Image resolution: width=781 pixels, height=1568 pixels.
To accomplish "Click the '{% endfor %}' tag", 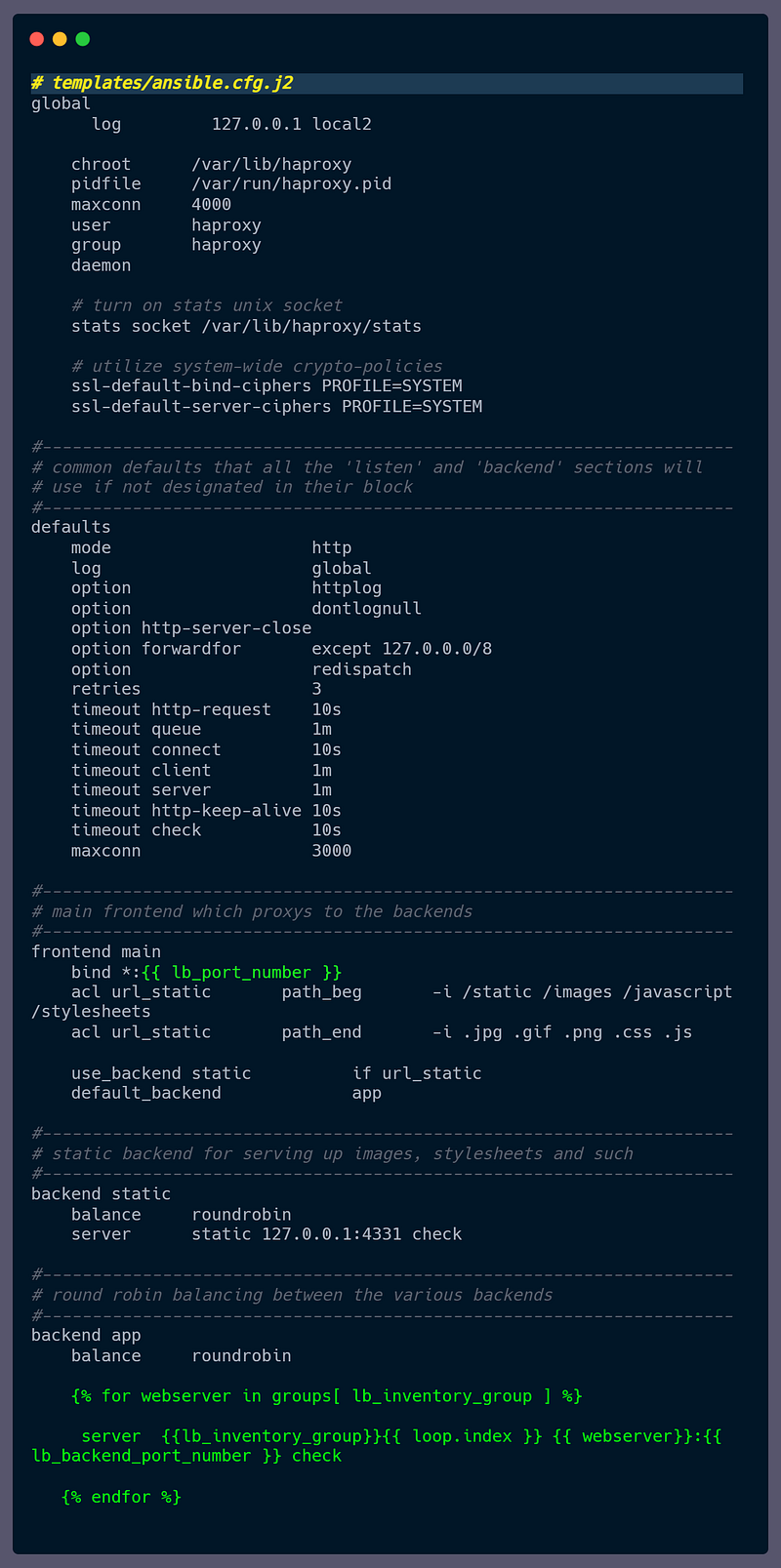I will point(121,1496).
